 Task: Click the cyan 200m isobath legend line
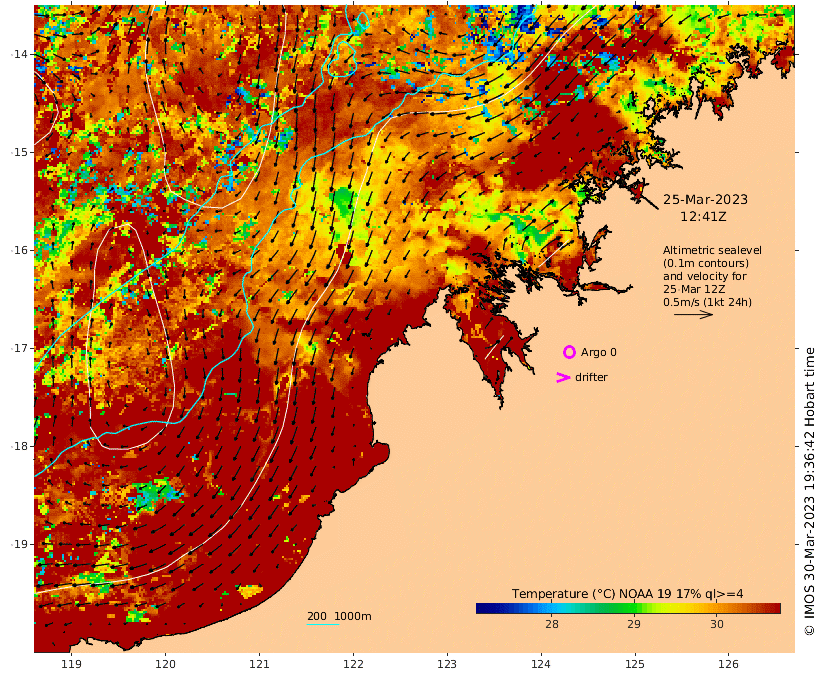[x=323, y=624]
